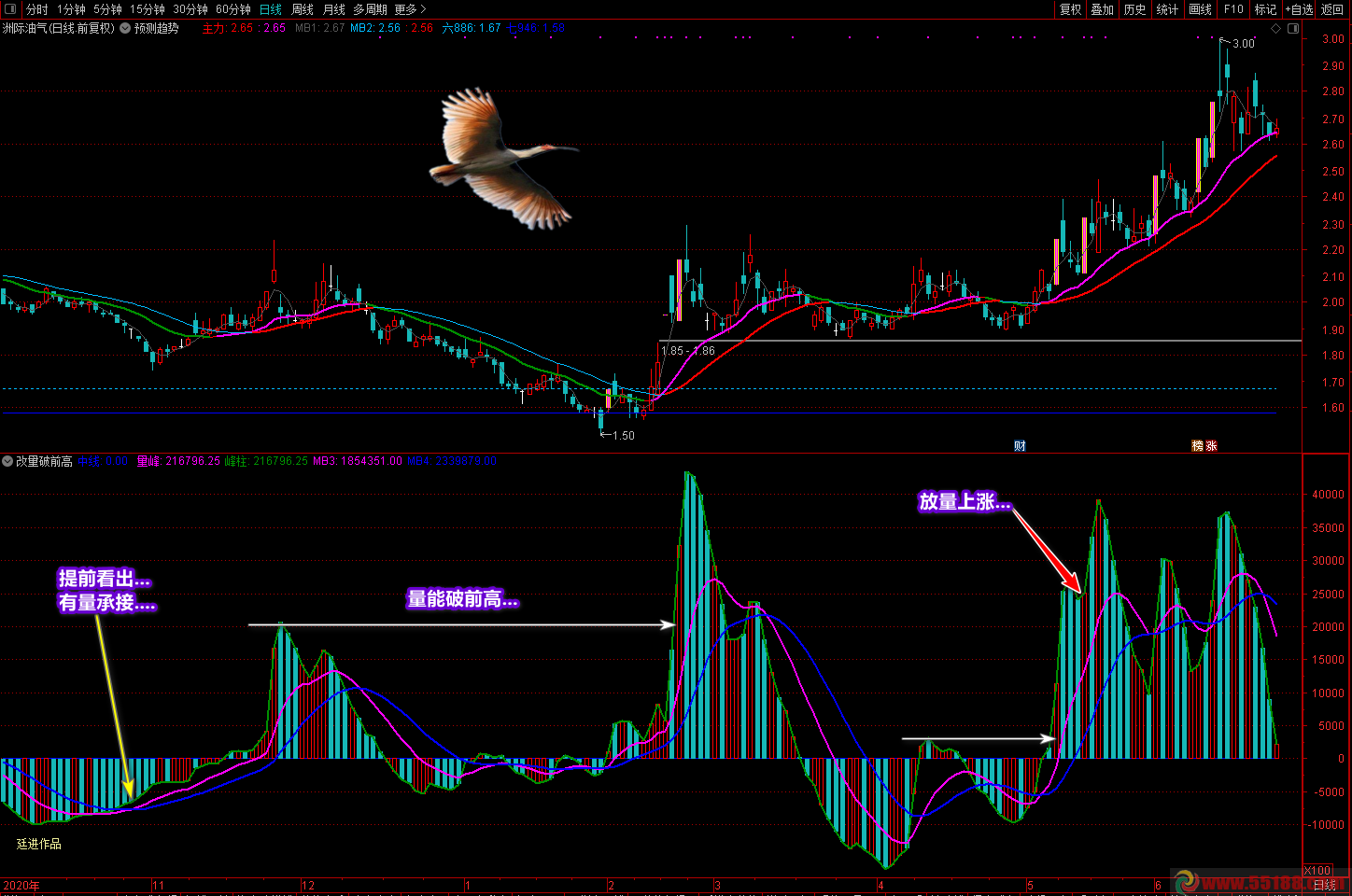
Task: Expand the 改量破前高 indicator dropdown arrow
Action: (8, 461)
